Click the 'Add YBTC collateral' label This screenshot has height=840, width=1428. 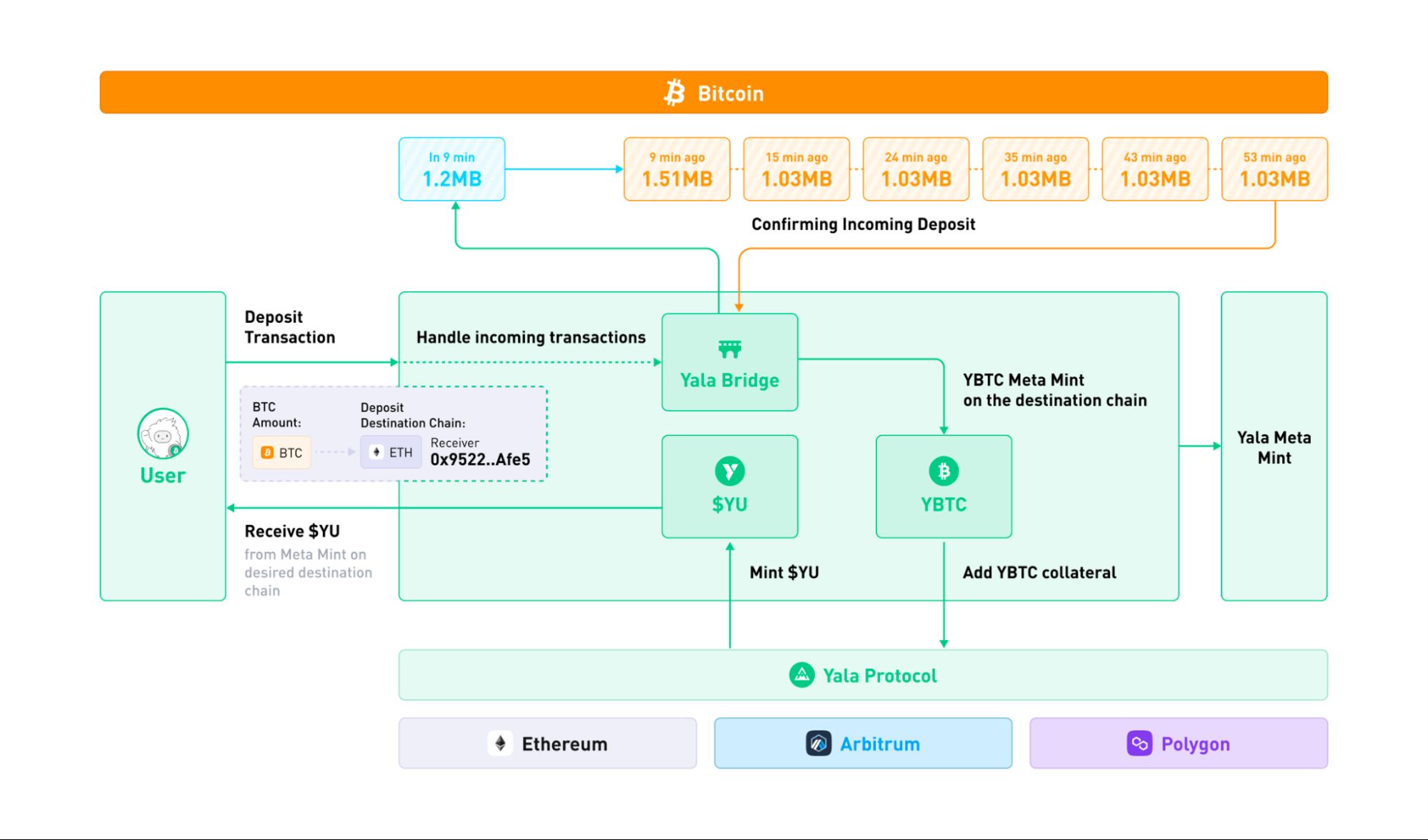coord(1039,572)
